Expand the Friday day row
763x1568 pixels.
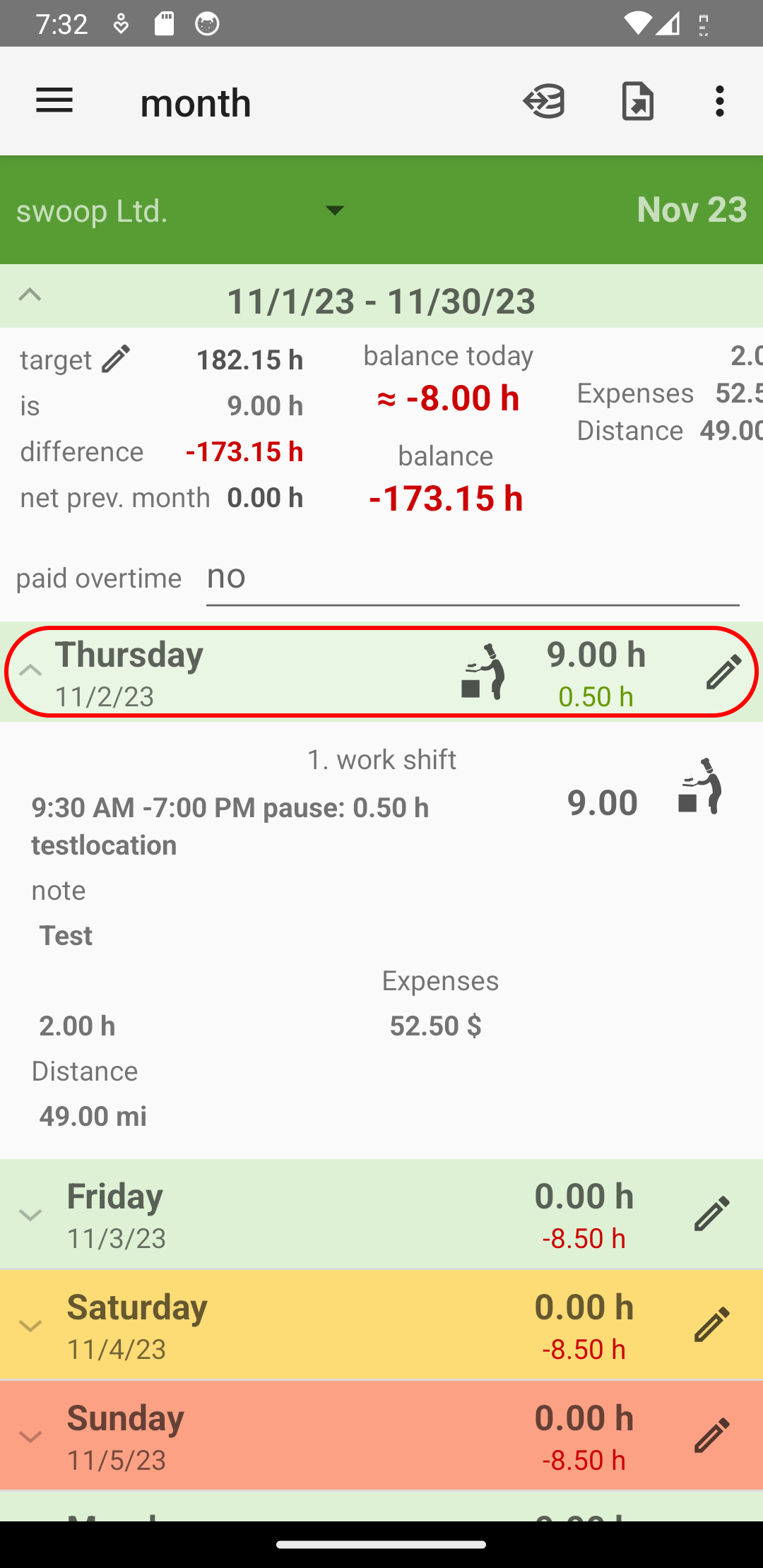pyautogui.click(x=30, y=1215)
